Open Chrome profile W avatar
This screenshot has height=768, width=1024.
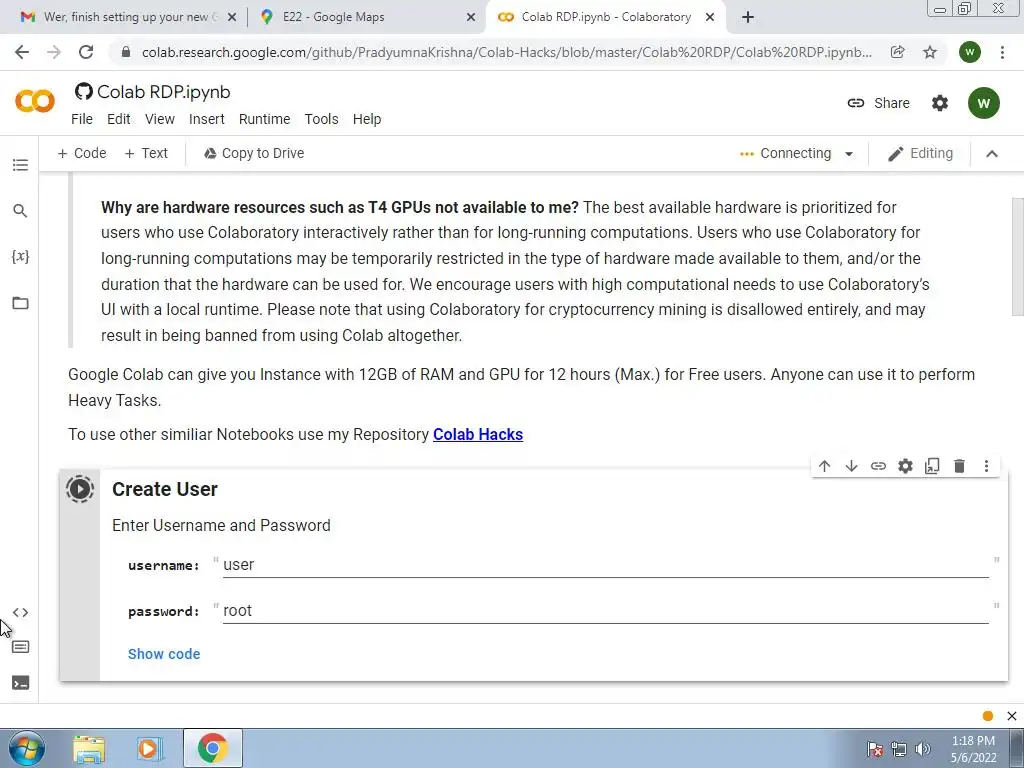coord(970,52)
